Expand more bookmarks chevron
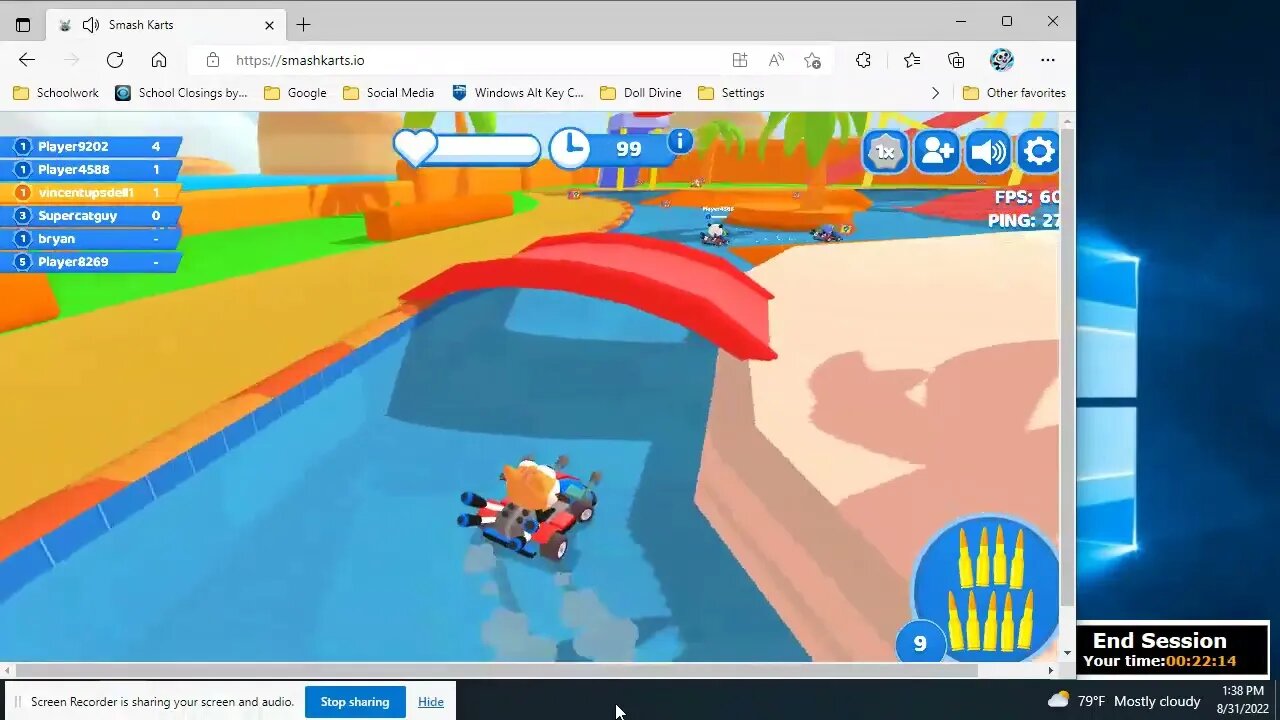 (935, 92)
